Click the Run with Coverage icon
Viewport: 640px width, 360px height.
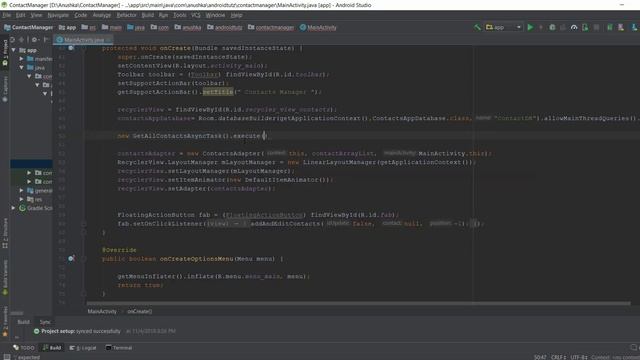coord(563,27)
